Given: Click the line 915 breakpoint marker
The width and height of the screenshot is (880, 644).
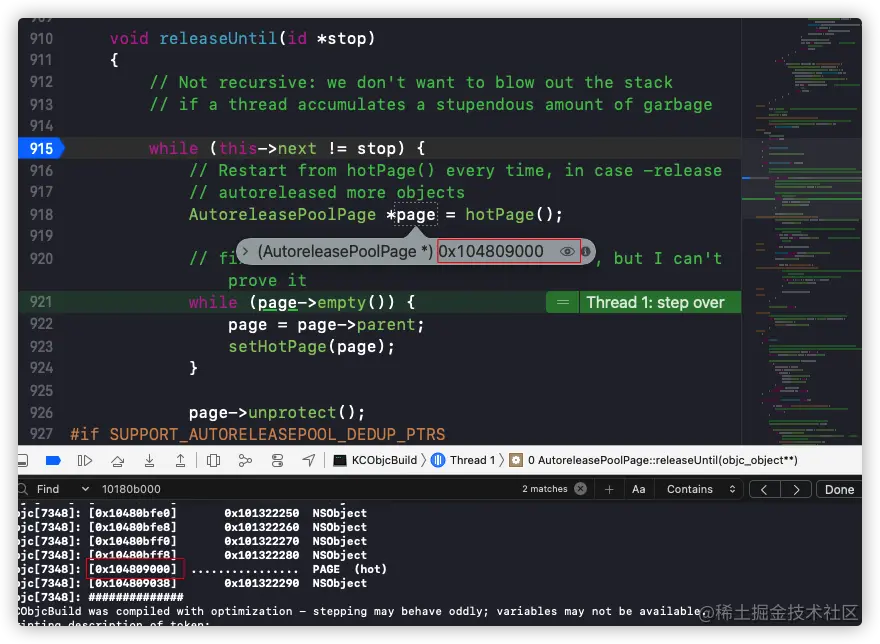Looking at the screenshot, I should pos(41,148).
